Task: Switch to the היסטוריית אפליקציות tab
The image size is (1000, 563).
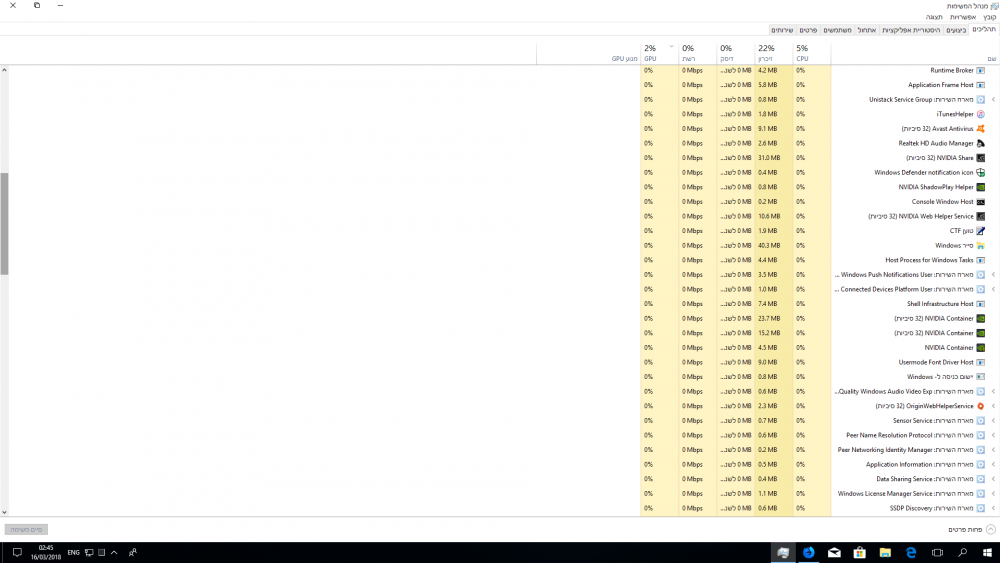Action: tap(911, 30)
